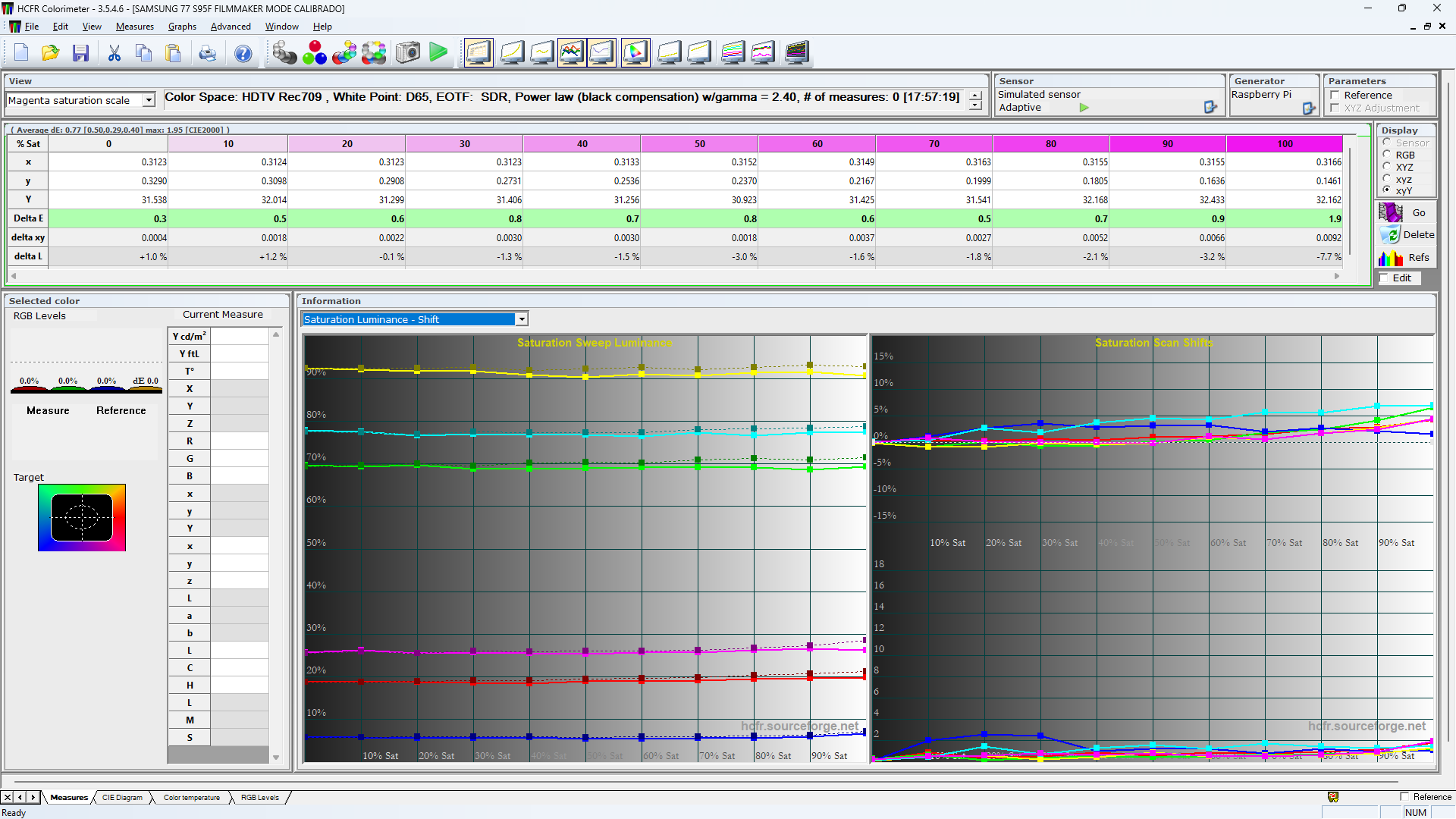The height and width of the screenshot is (819, 1456).
Task: Click the blue help question icon
Action: pos(243,53)
